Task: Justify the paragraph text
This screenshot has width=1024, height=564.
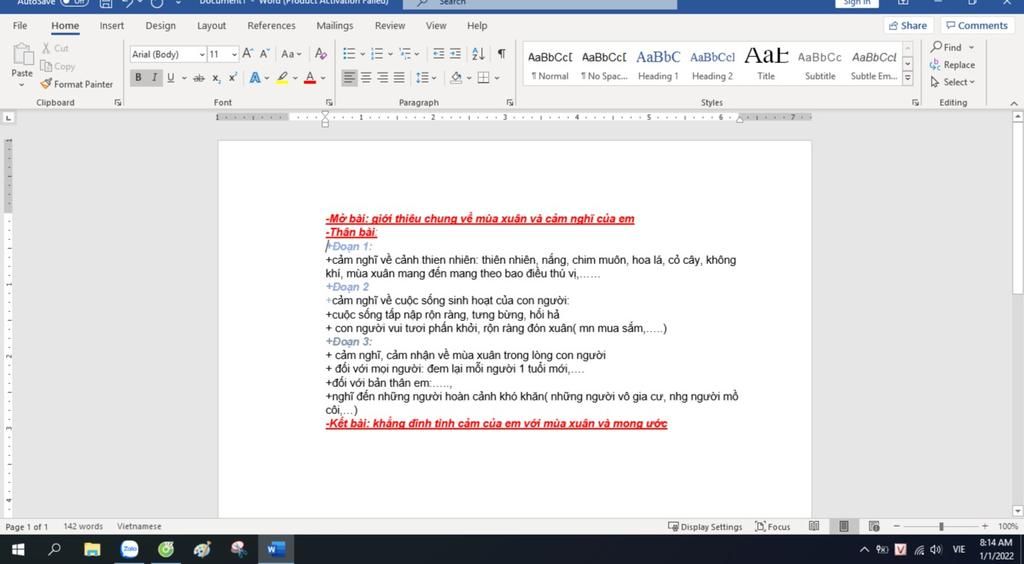Action: pyautogui.click(x=398, y=78)
